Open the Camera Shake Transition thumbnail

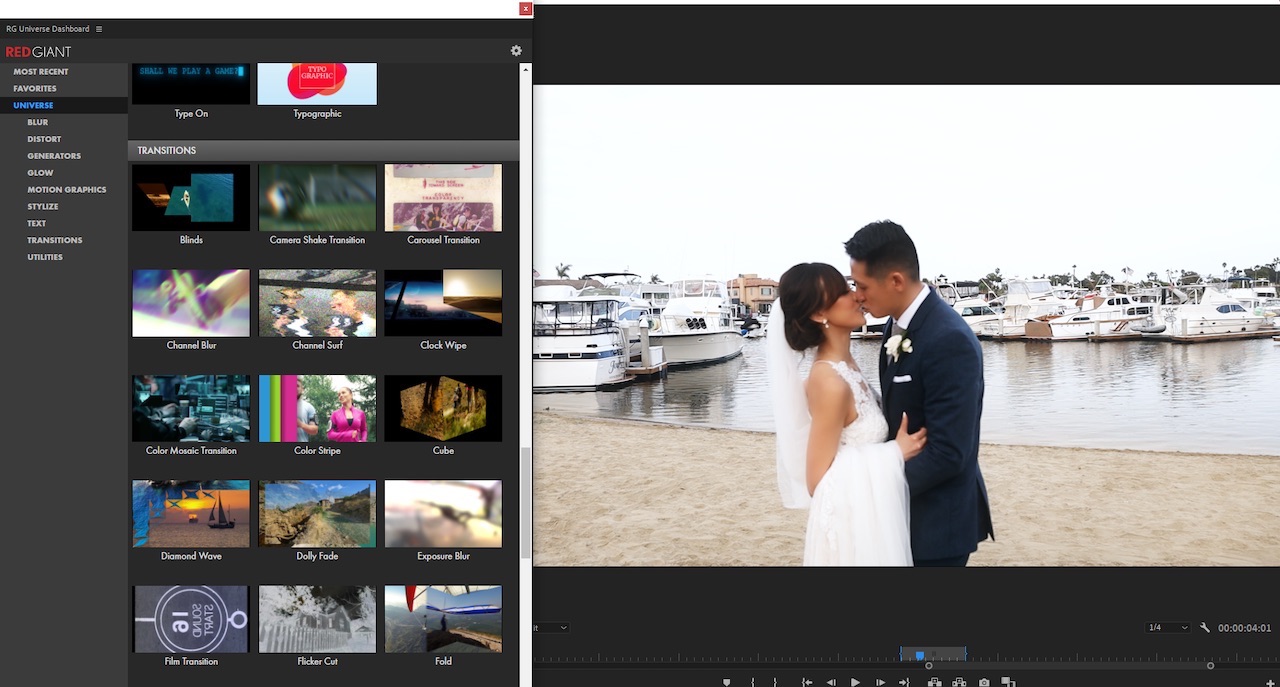(316, 197)
